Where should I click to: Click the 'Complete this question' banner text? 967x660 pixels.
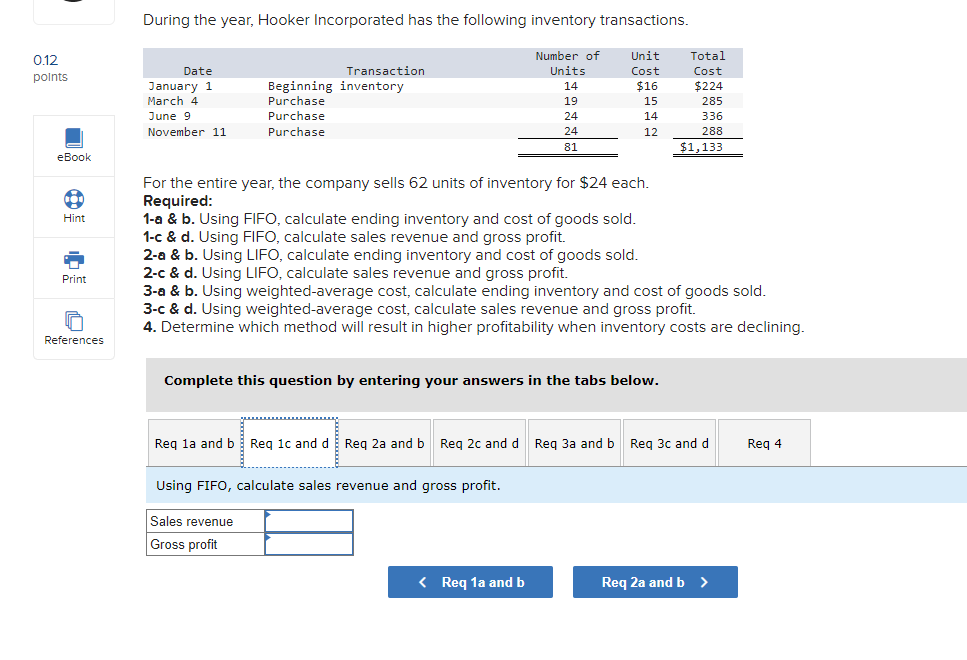pyautogui.click(x=411, y=381)
